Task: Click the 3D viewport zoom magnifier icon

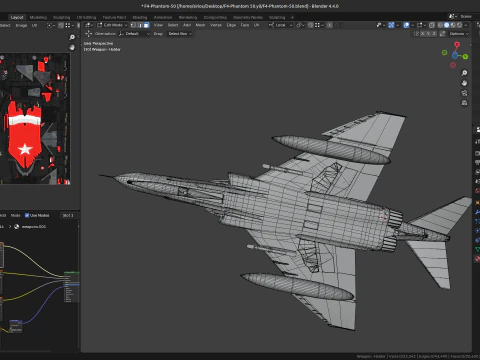Action: pyautogui.click(x=464, y=73)
